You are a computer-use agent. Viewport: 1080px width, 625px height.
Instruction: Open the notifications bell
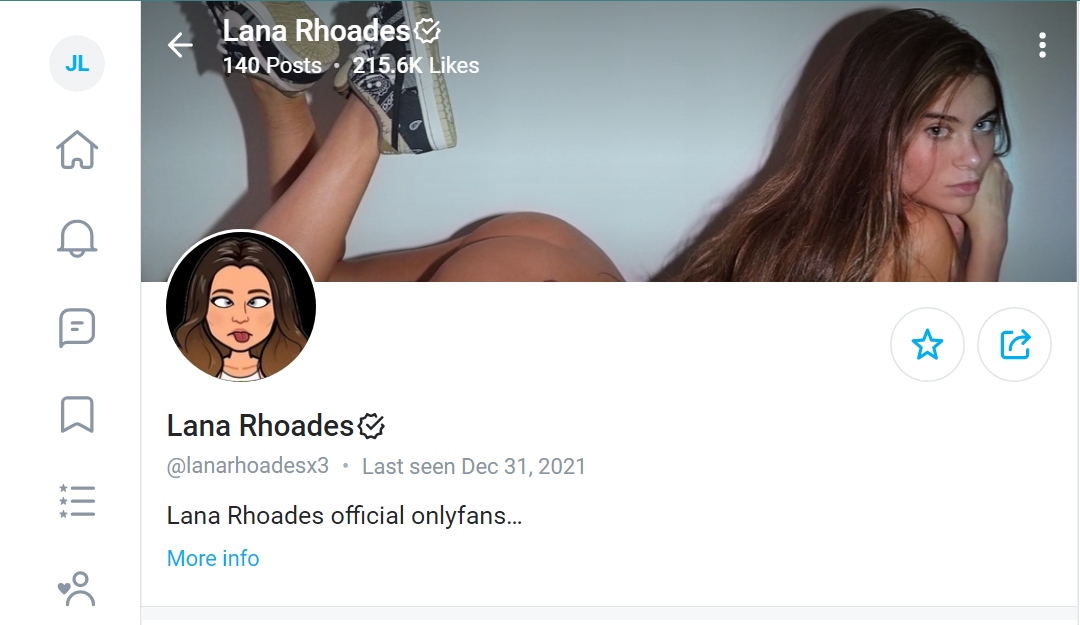point(77,238)
